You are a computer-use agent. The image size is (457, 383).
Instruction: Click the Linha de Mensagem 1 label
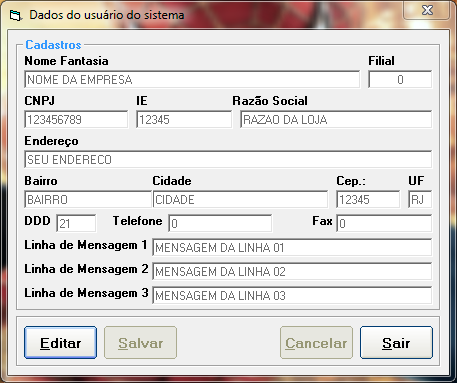(86, 245)
